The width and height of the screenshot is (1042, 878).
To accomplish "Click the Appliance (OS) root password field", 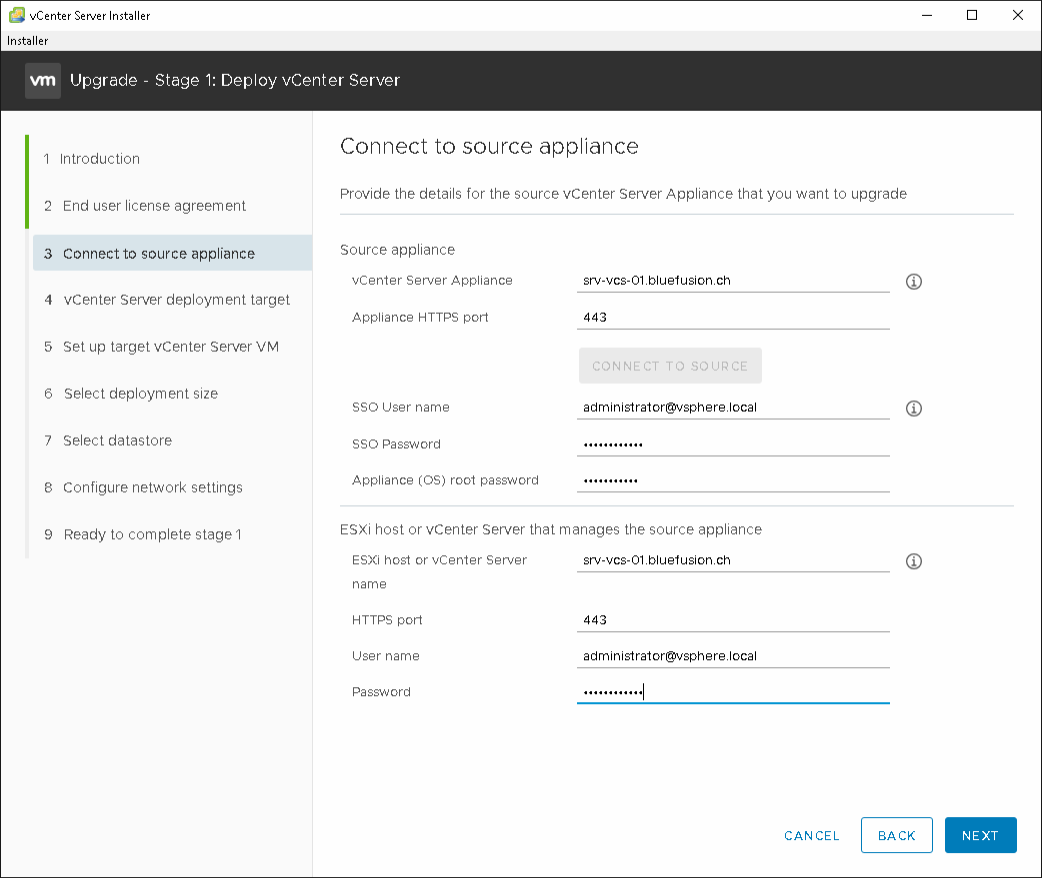I will tap(733, 481).
